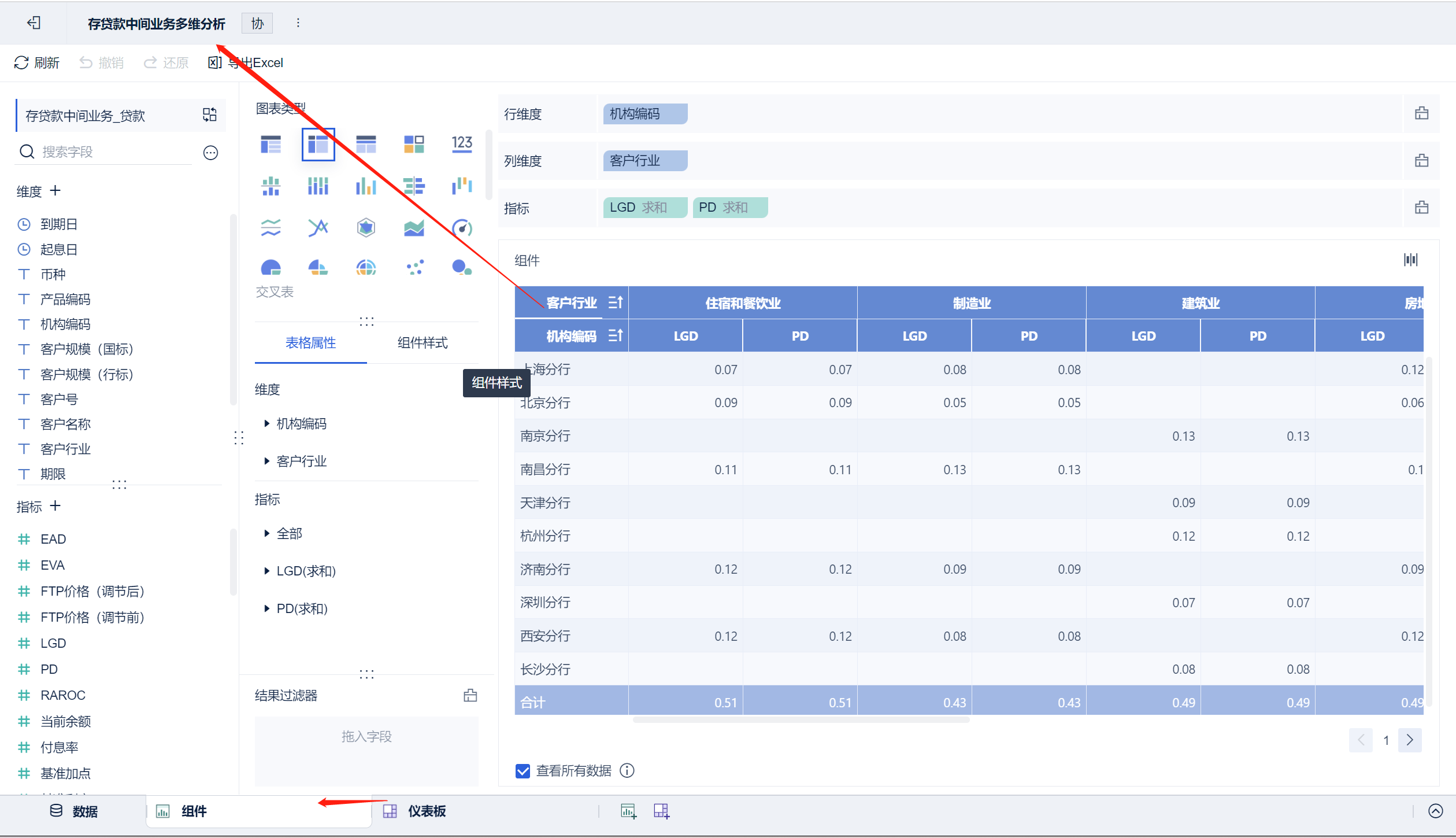Viewport: 1456px width, 838px height.
Task: Clear the 行维度 row fields icon
Action: click(x=1421, y=114)
